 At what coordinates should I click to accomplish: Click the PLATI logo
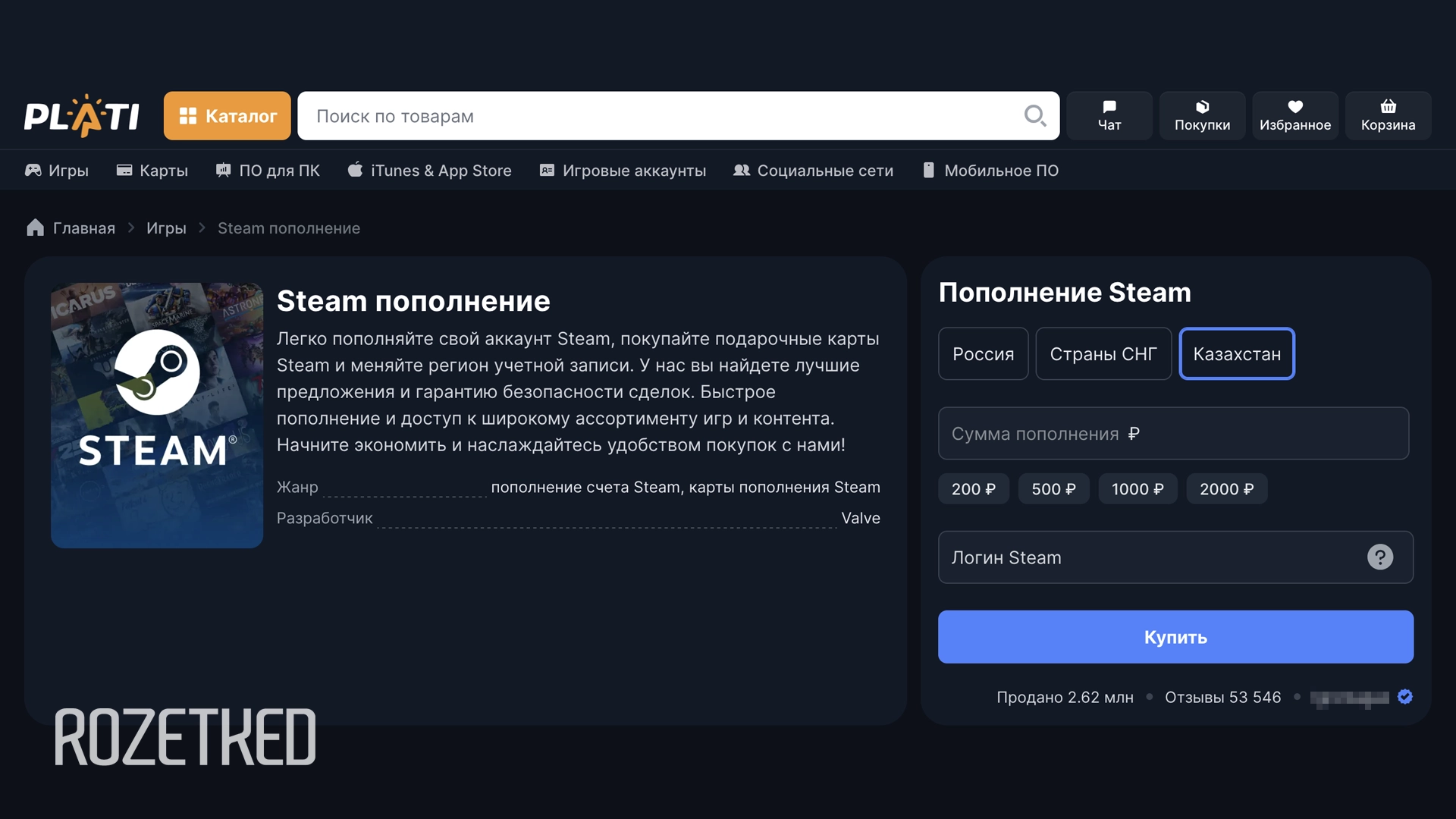(81, 116)
